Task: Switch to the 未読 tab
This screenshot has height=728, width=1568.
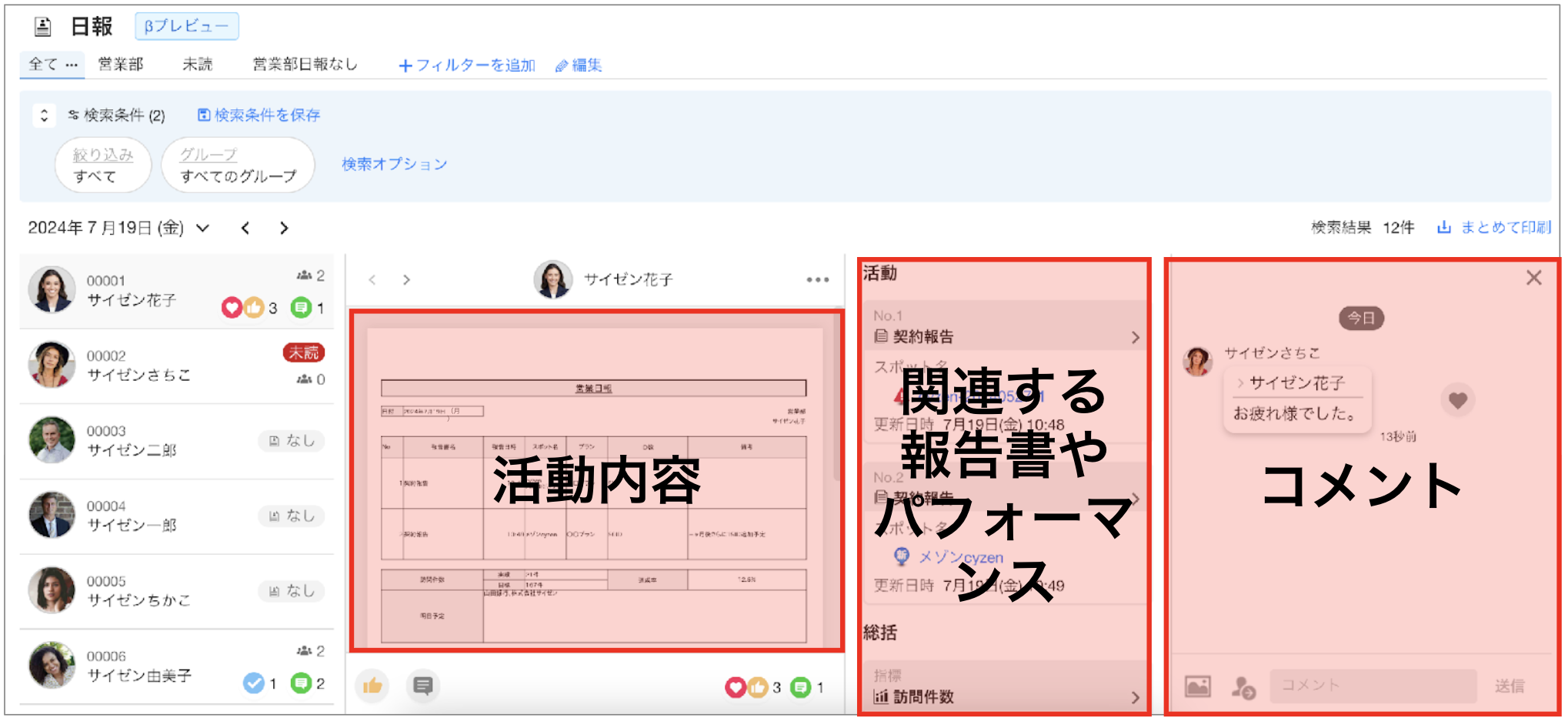Action: pos(198,64)
